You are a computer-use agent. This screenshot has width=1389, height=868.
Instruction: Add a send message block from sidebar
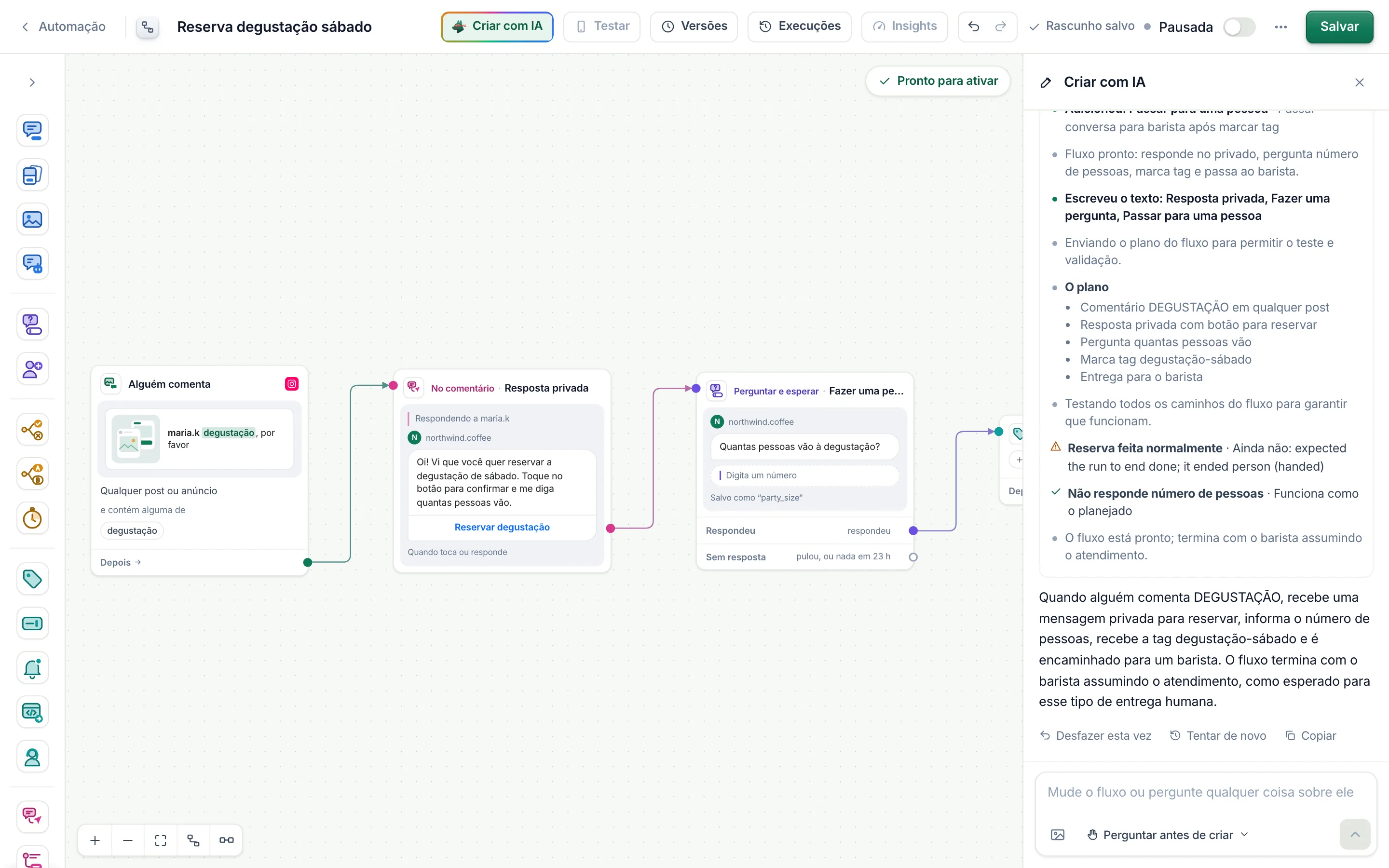point(33,130)
